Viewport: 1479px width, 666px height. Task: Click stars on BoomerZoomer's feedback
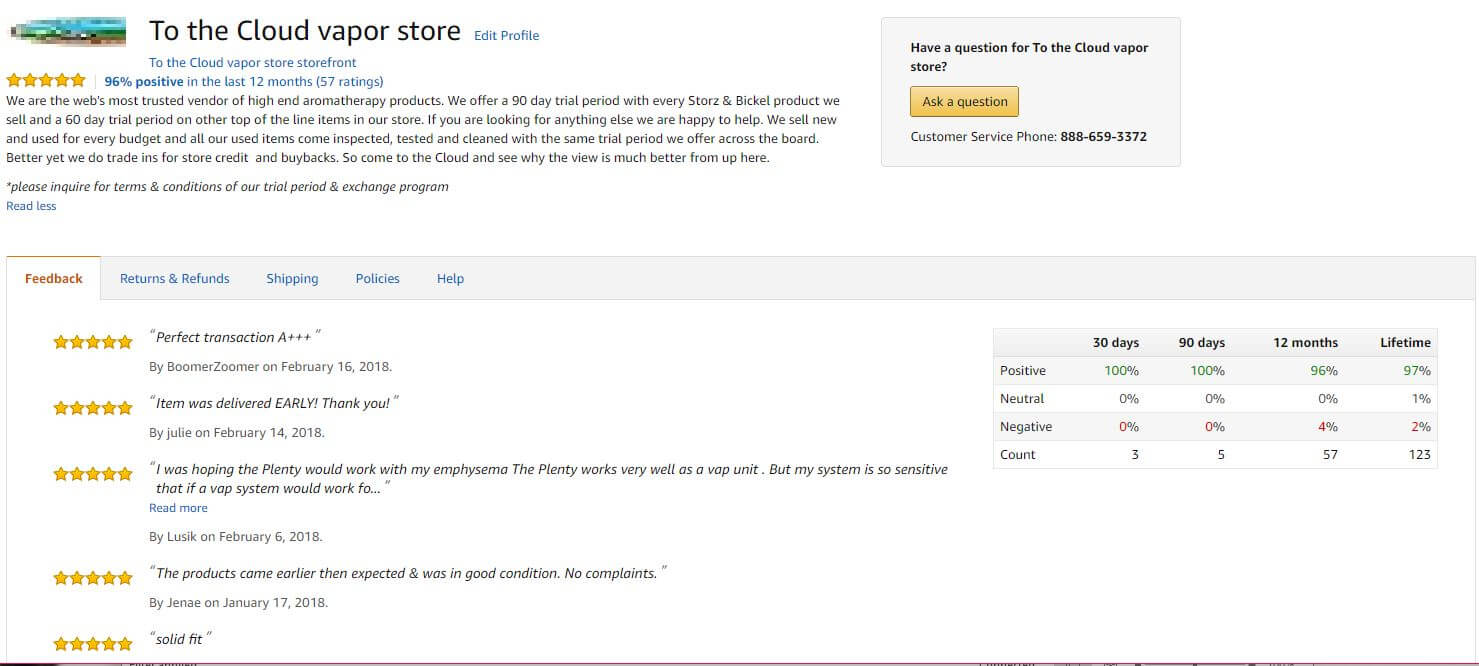pos(93,342)
